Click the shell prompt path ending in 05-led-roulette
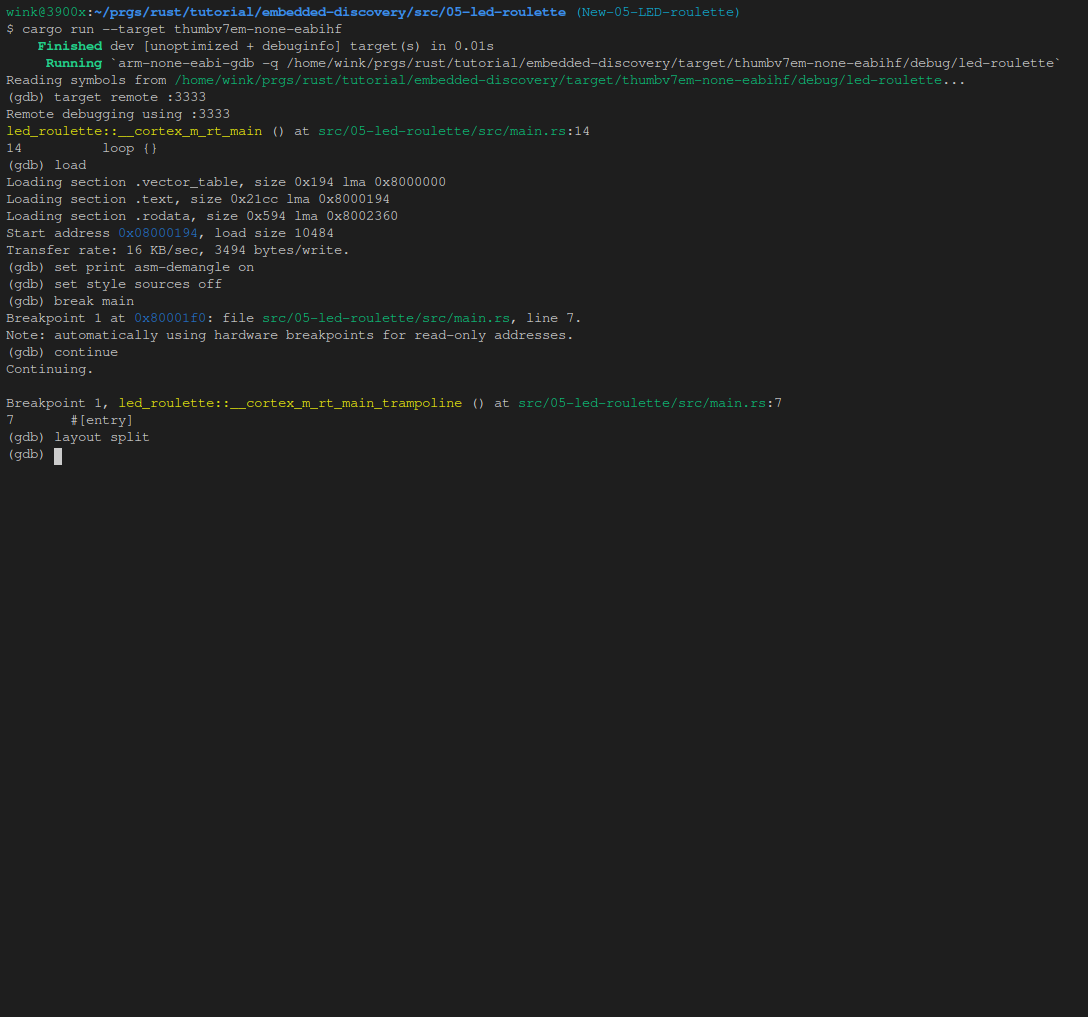The width and height of the screenshot is (1088, 1017). click(330, 12)
